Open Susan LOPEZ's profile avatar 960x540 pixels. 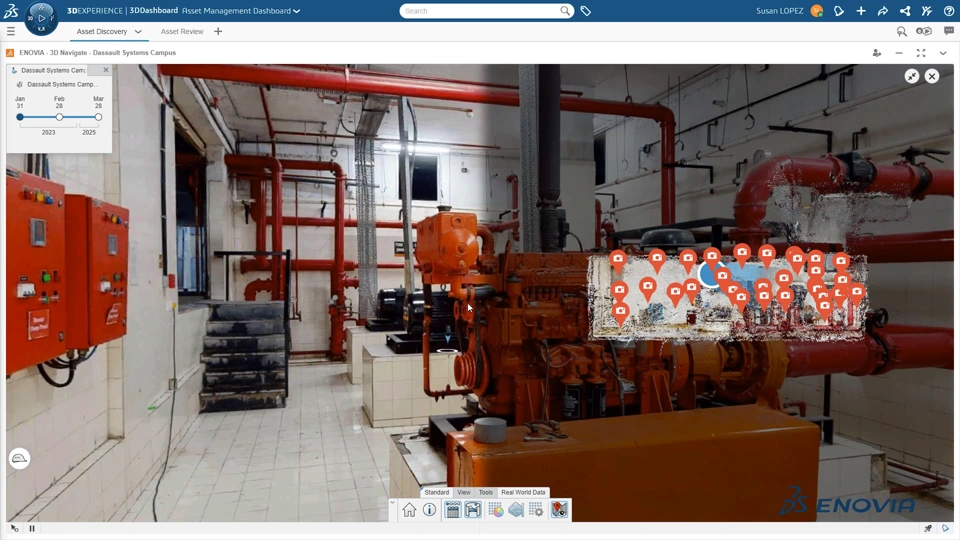816,11
